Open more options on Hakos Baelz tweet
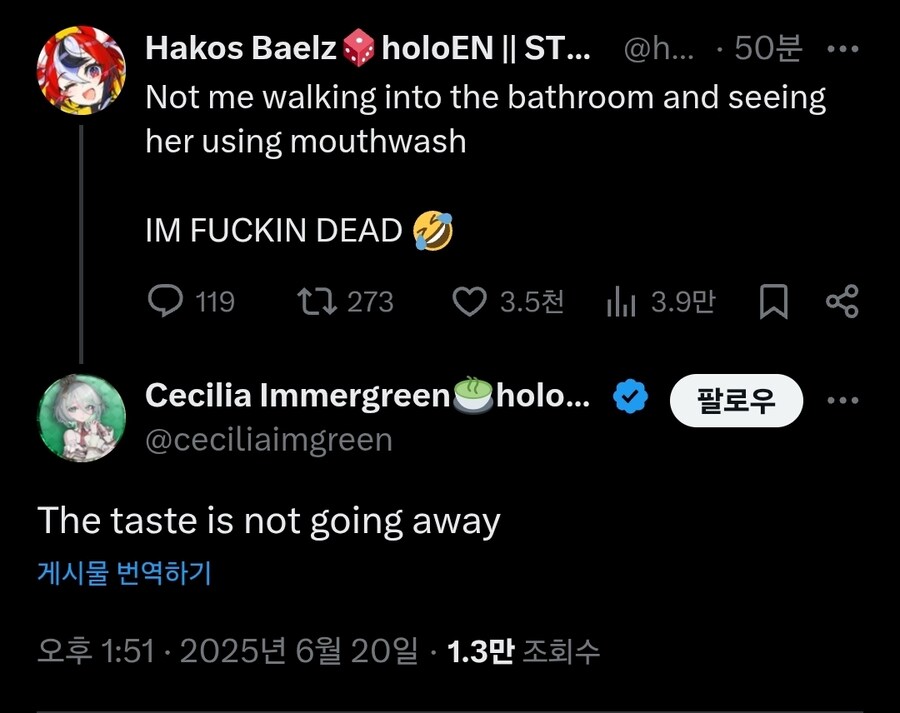This screenshot has height=713, width=900. coord(843,49)
